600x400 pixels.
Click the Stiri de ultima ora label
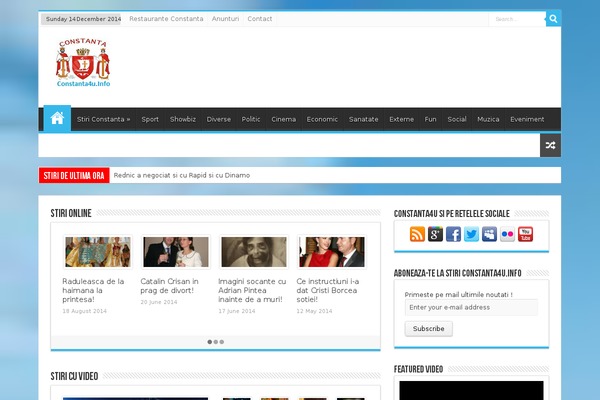point(74,175)
